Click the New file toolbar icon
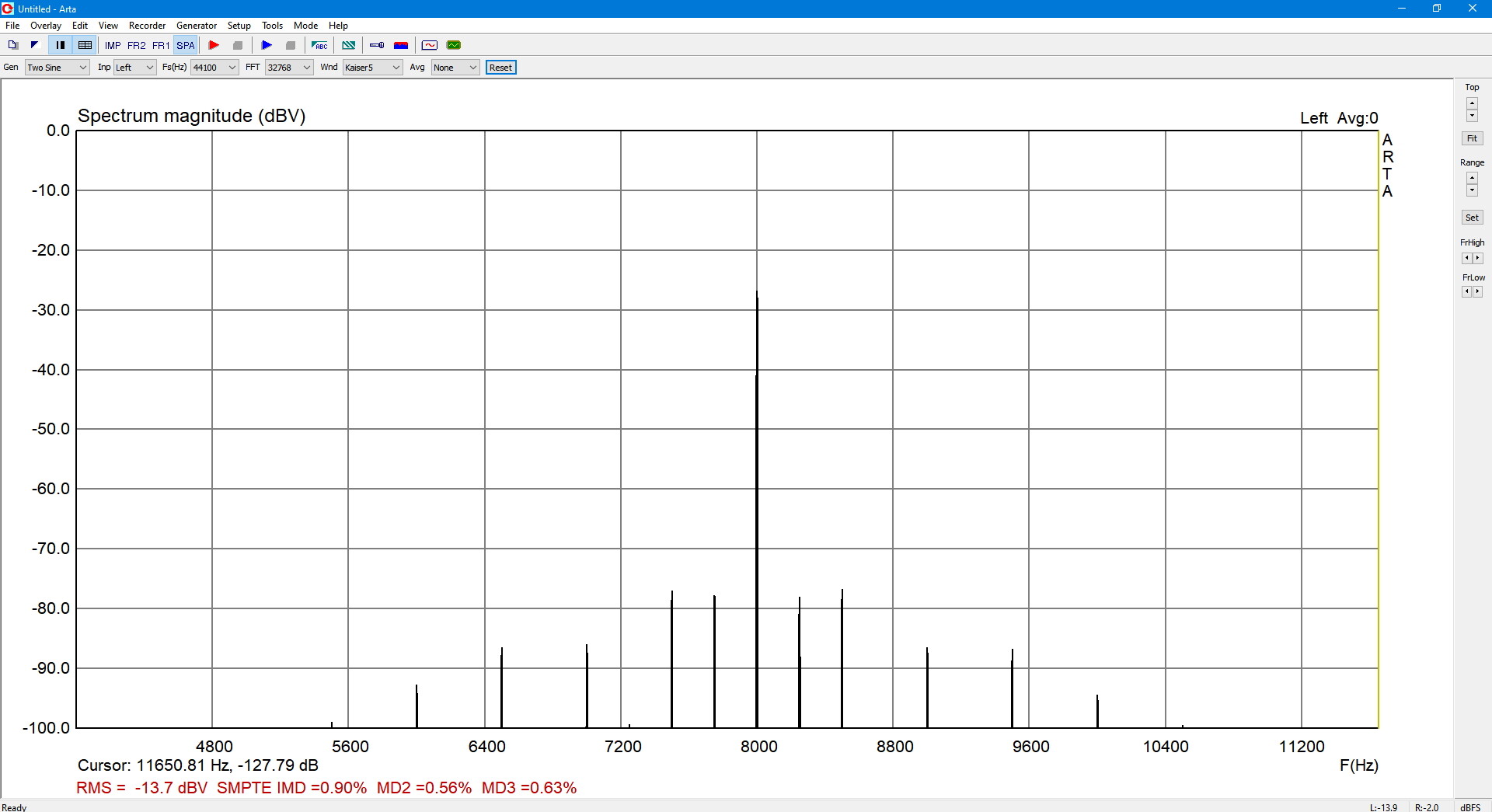The image size is (1492, 812). coord(12,45)
